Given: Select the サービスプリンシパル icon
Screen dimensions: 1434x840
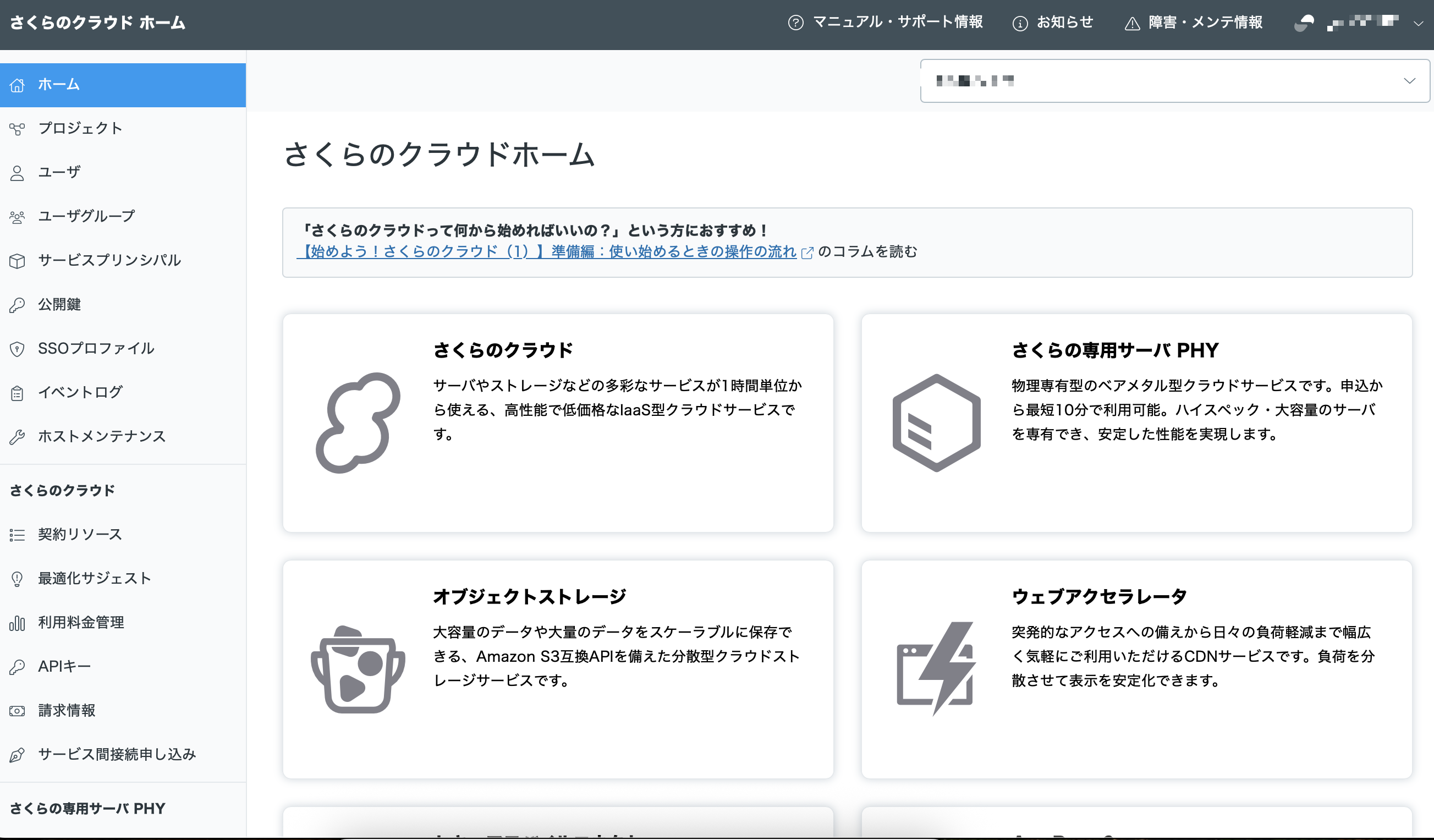Looking at the screenshot, I should pyautogui.click(x=17, y=261).
